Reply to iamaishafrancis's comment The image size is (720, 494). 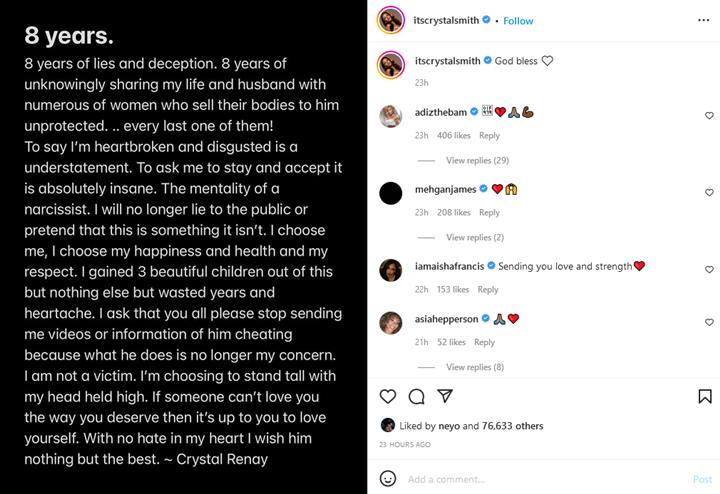[488, 289]
